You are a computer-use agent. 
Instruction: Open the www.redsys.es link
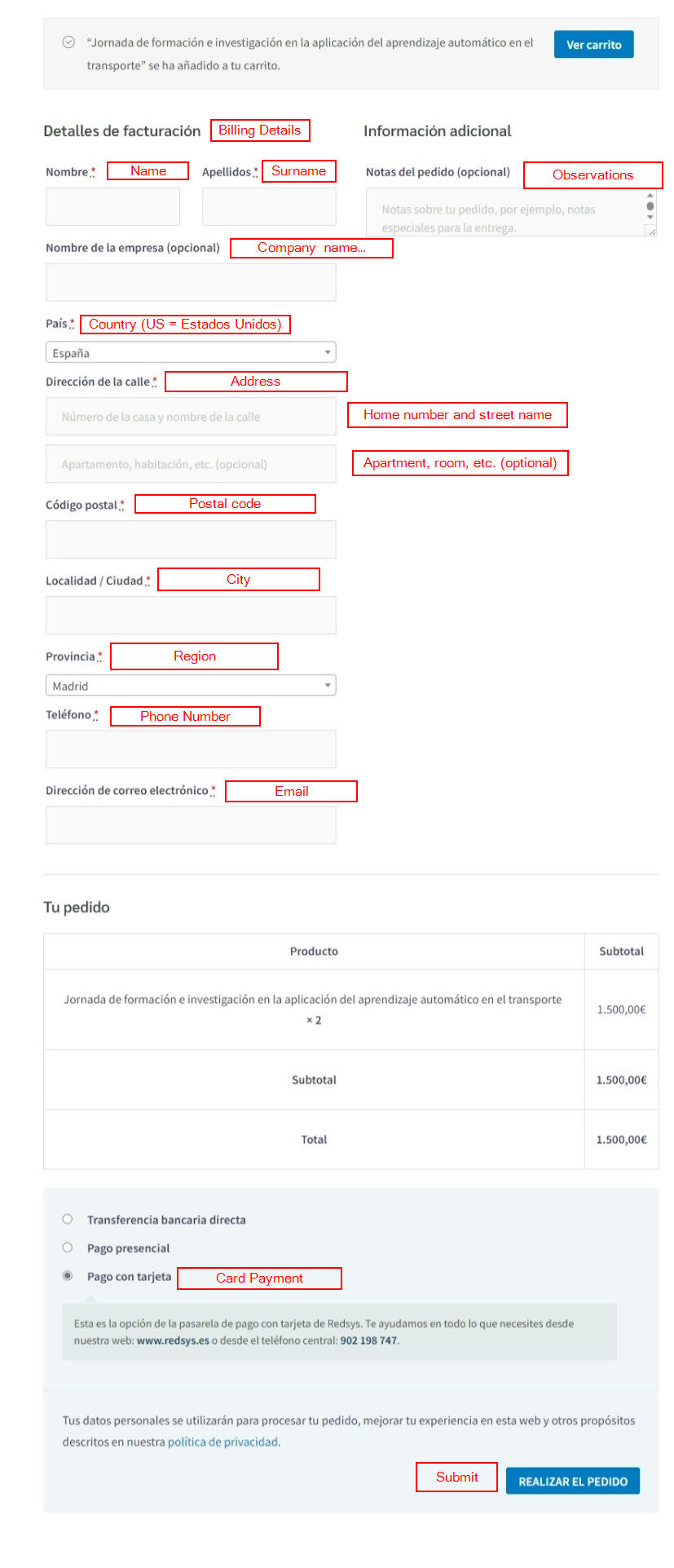173,1340
